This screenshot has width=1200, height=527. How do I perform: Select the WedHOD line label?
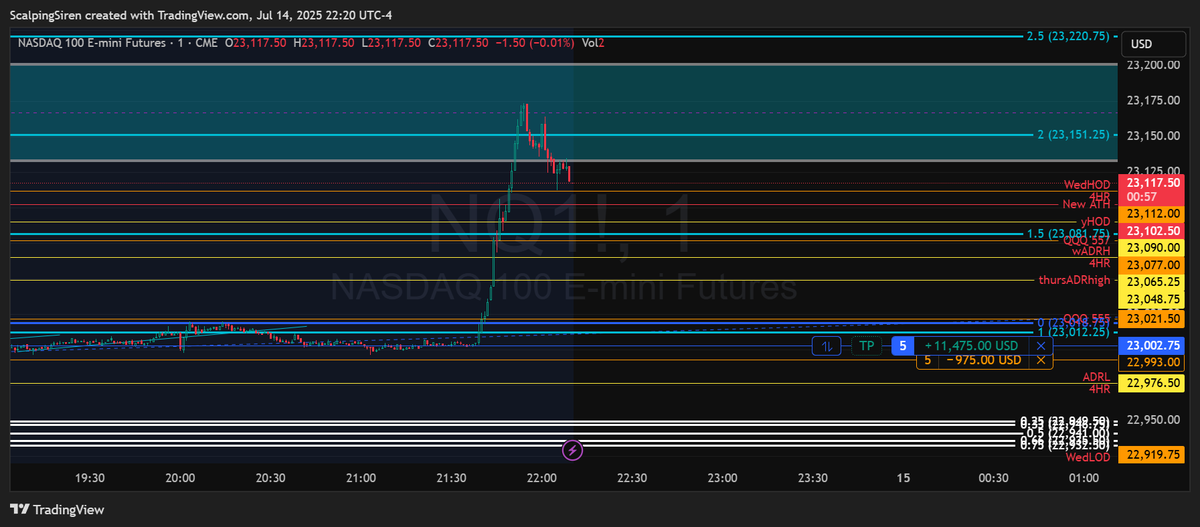click(1087, 185)
